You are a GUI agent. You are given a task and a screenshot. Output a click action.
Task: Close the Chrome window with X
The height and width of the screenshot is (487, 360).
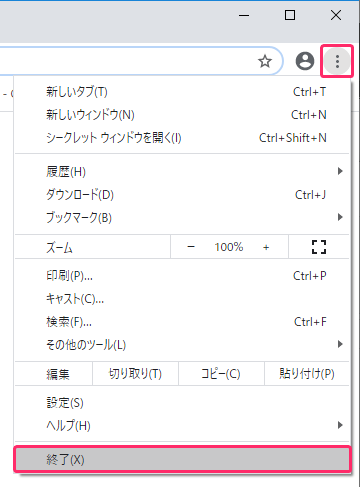pos(336,15)
